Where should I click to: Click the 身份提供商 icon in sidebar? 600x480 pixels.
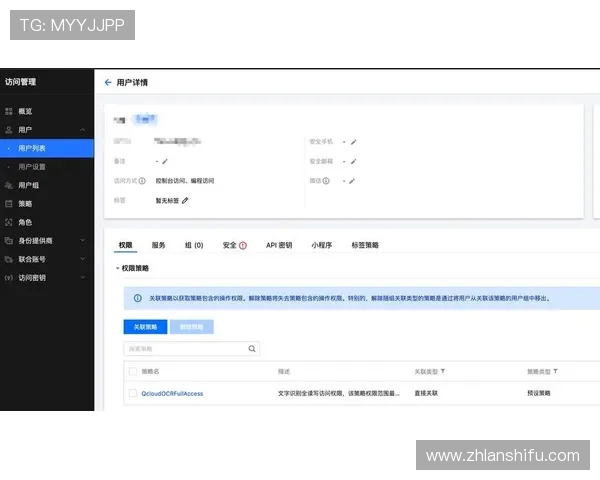tap(9, 241)
